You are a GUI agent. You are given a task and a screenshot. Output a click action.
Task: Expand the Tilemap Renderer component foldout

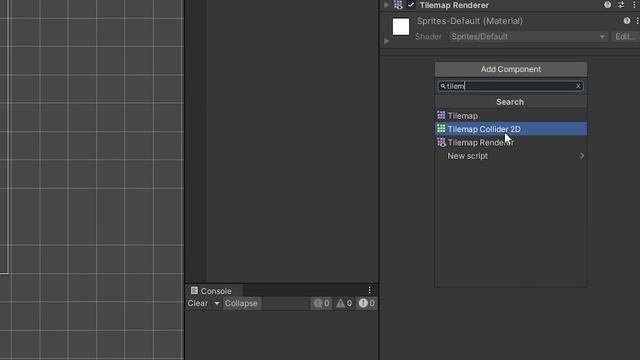tap(387, 5)
